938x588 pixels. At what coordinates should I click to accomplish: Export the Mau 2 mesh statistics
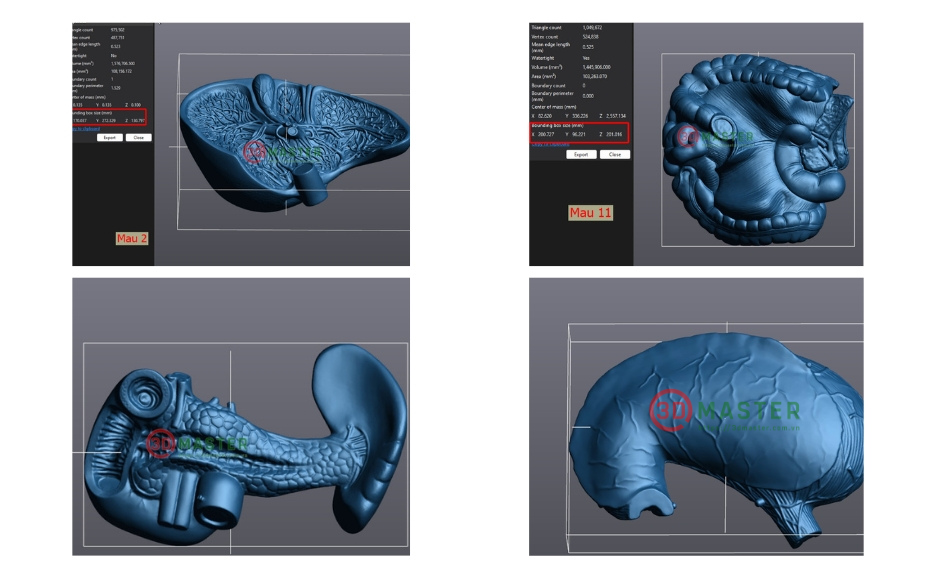[x=111, y=137]
